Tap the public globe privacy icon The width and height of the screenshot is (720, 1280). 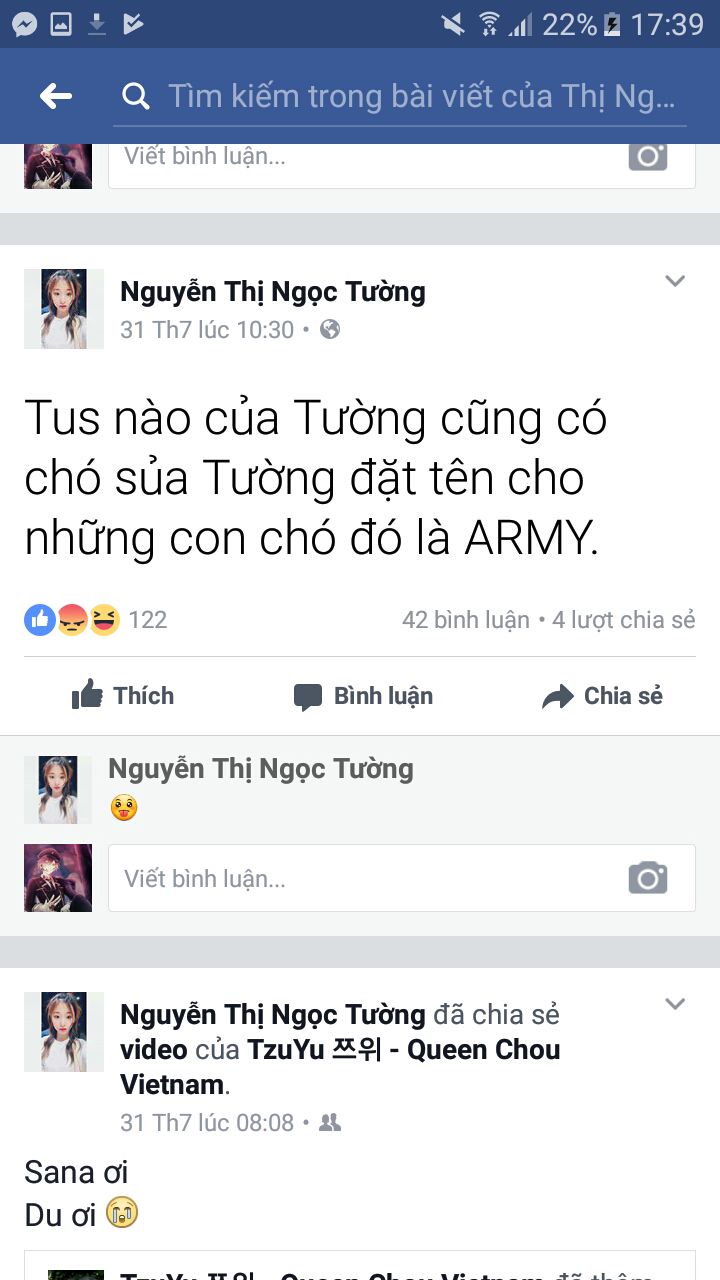pos(329,329)
